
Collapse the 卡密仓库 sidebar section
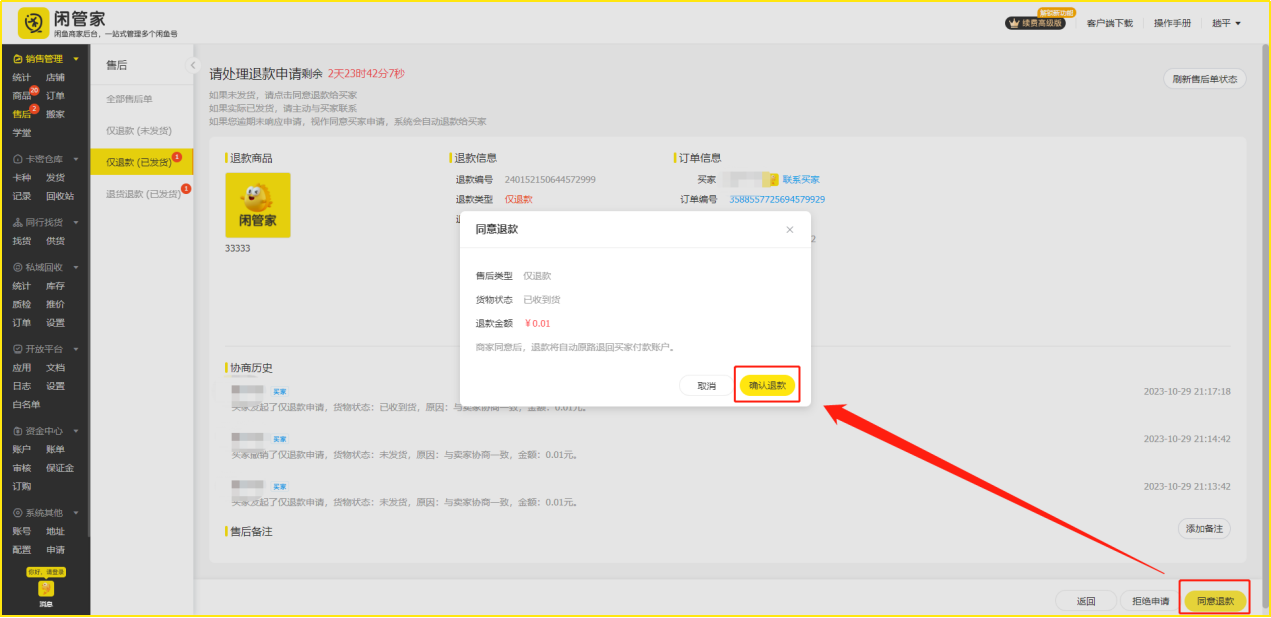[x=45, y=159]
